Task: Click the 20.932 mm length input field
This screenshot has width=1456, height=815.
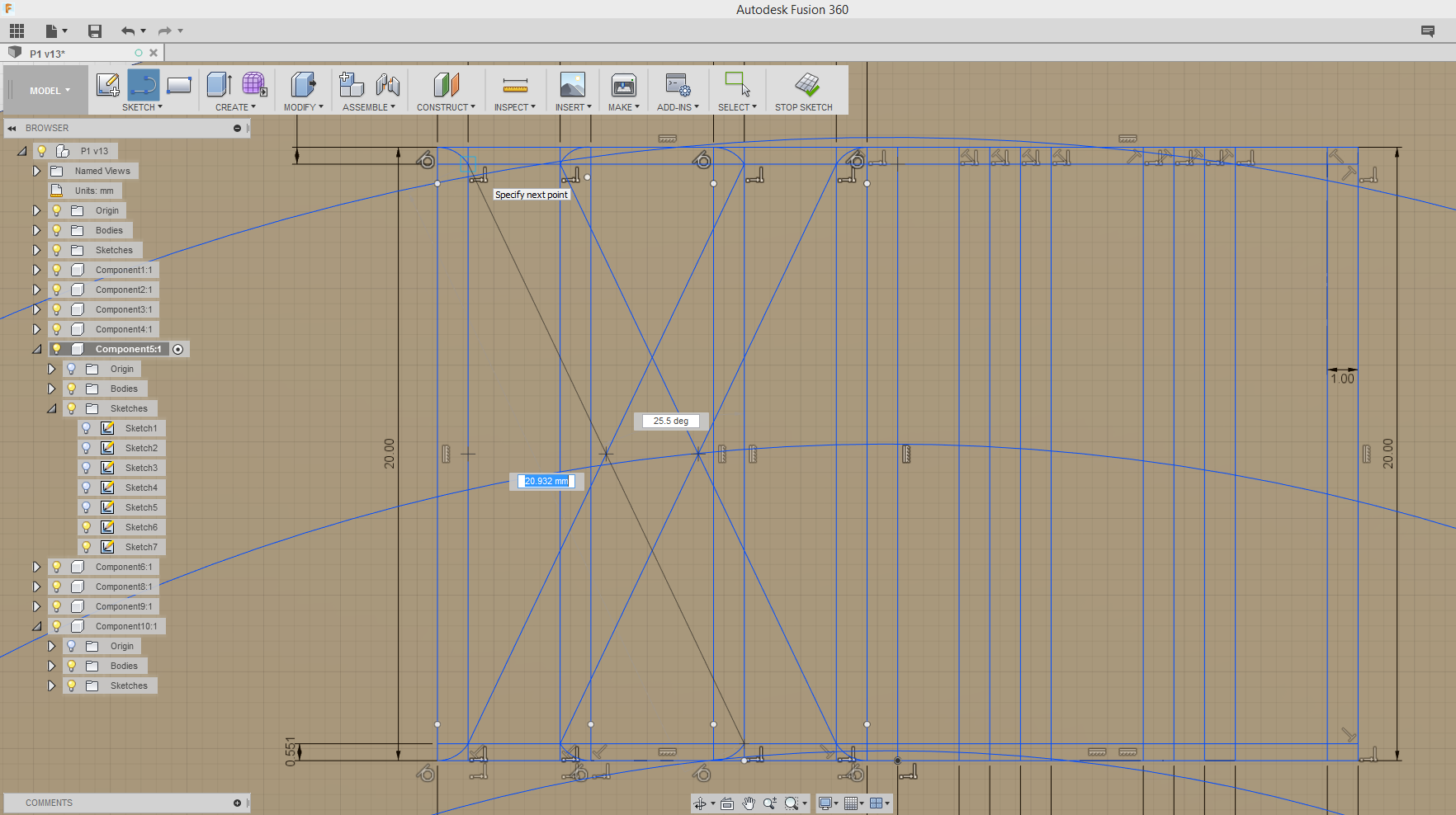Action: coord(546,481)
